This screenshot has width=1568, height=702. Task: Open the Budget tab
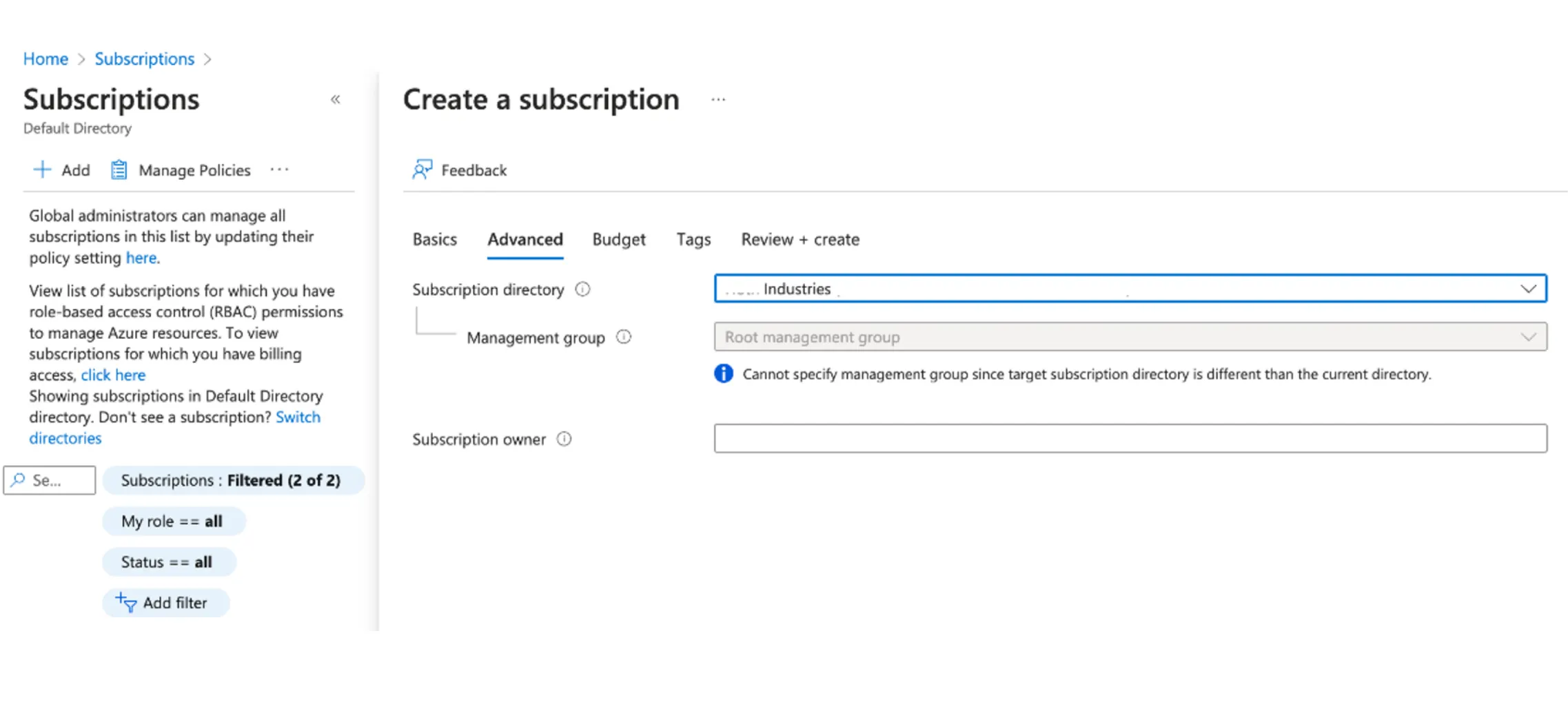619,240
